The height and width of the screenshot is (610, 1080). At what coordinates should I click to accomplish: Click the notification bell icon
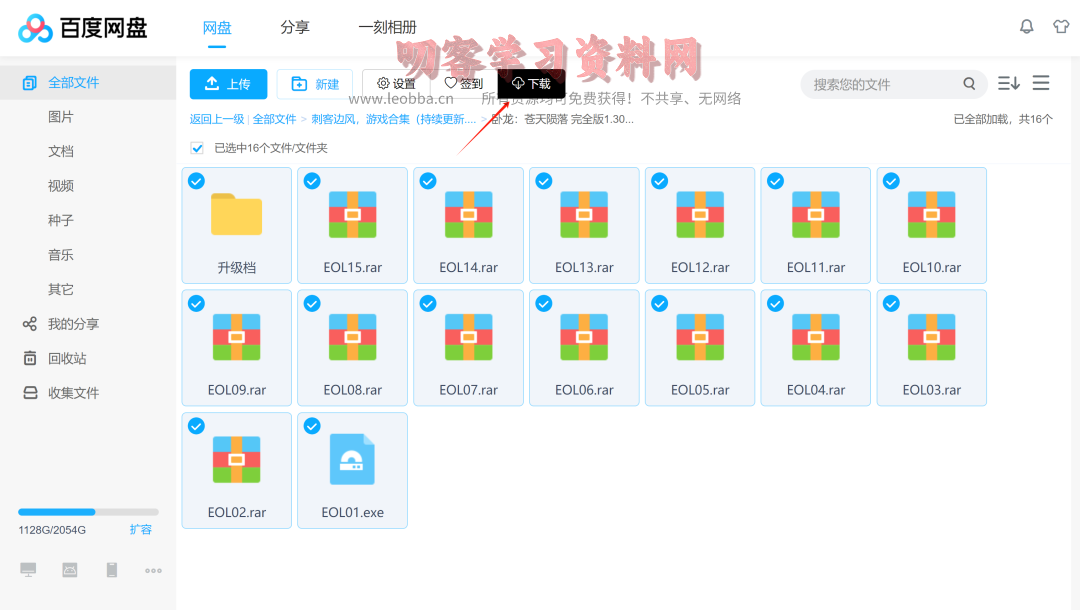click(x=1026, y=27)
